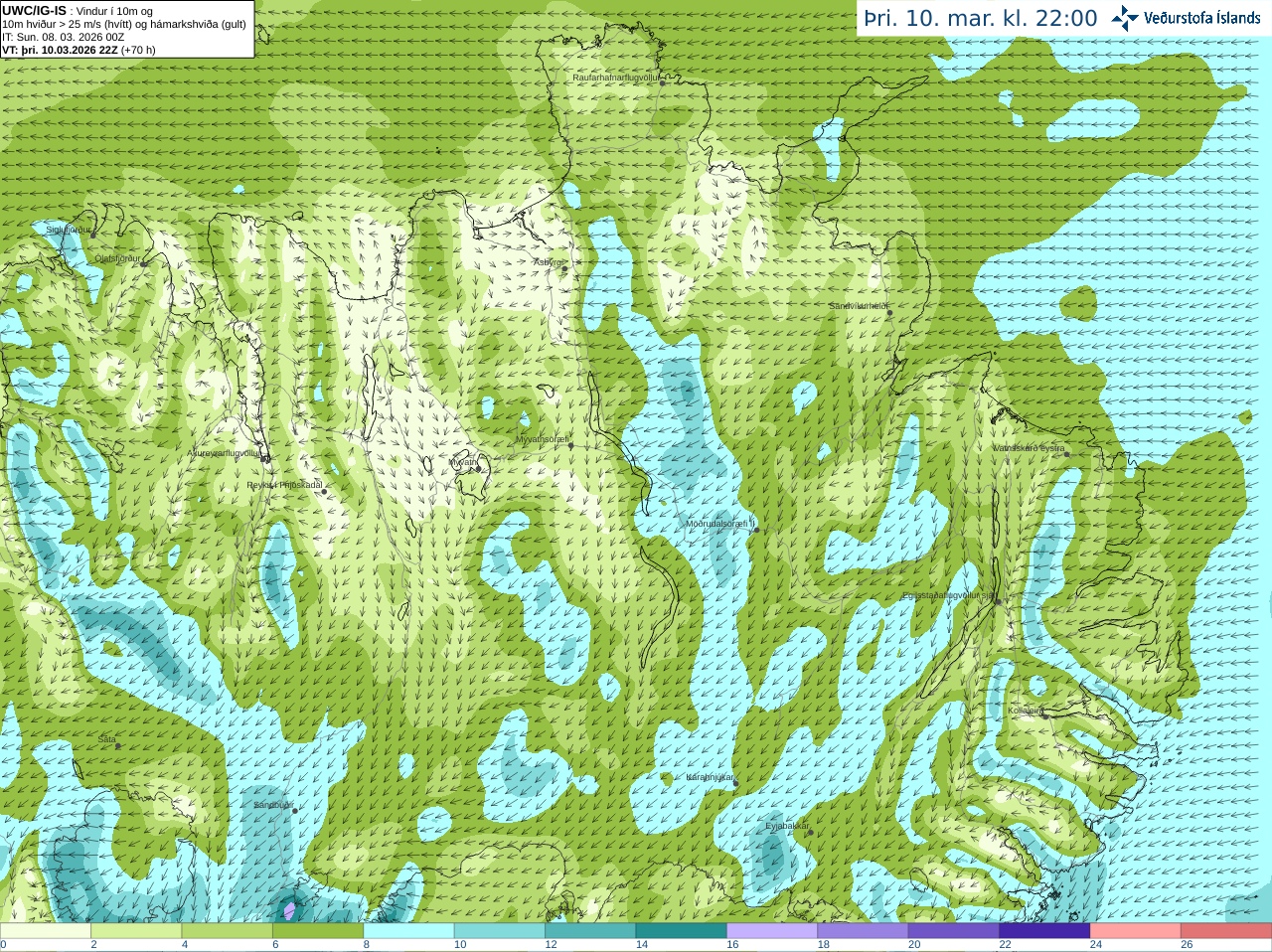Click the legend scale number 26
Image resolution: width=1272 pixels, height=952 pixels.
point(1187,945)
